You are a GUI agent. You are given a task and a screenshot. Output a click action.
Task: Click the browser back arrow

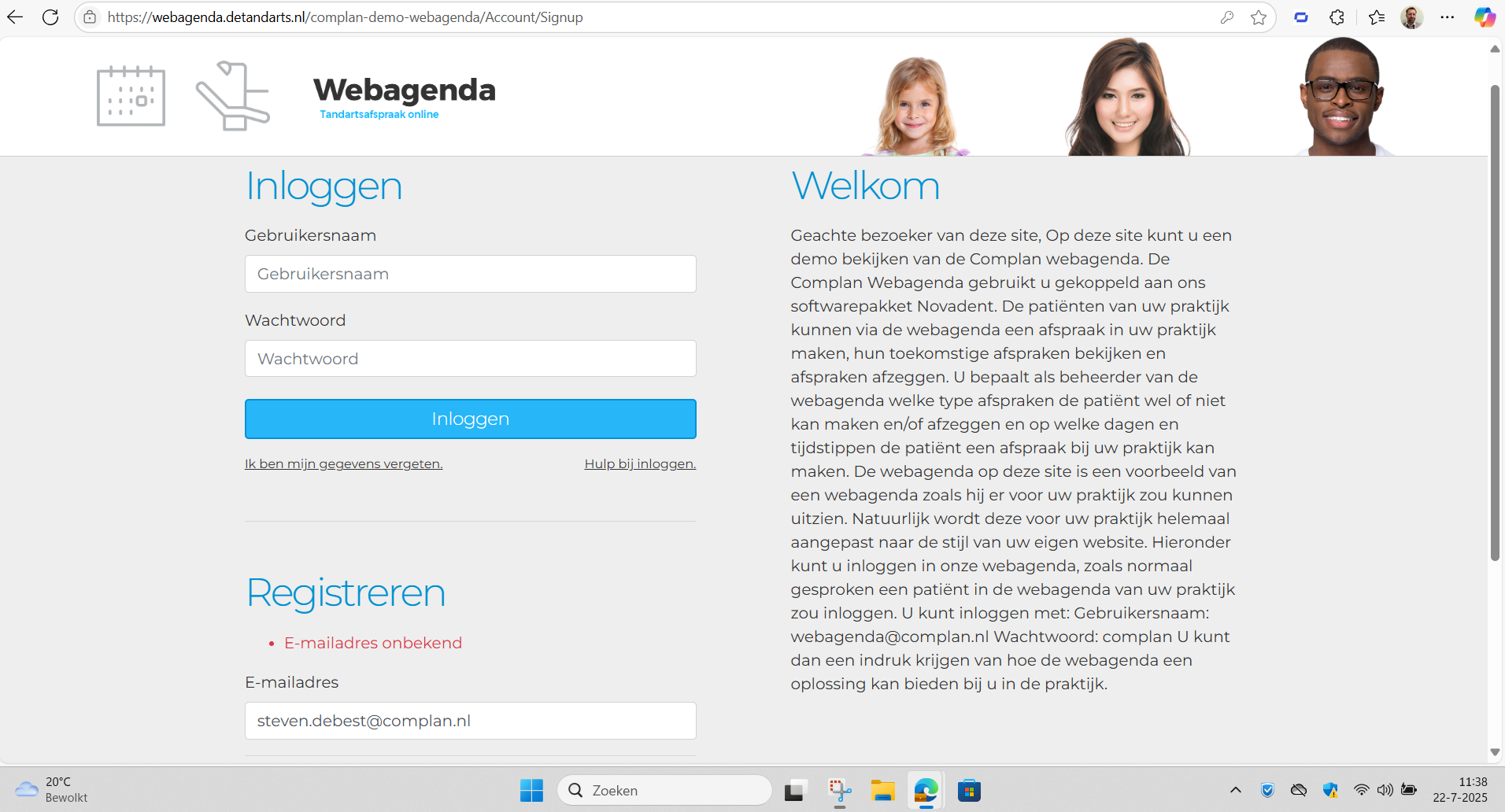[15, 17]
